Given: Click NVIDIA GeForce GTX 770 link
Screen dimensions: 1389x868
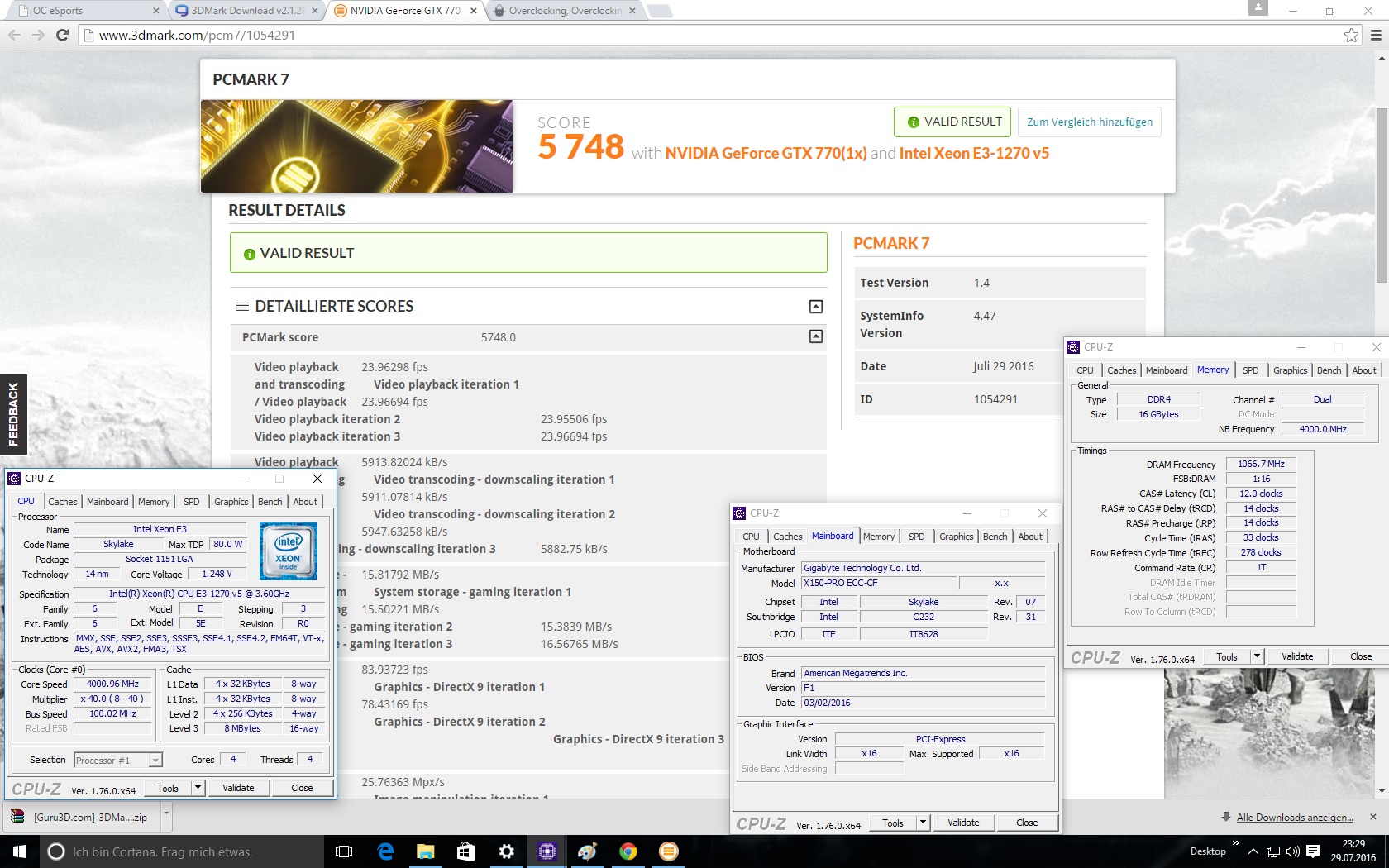Looking at the screenshot, I should [x=766, y=154].
